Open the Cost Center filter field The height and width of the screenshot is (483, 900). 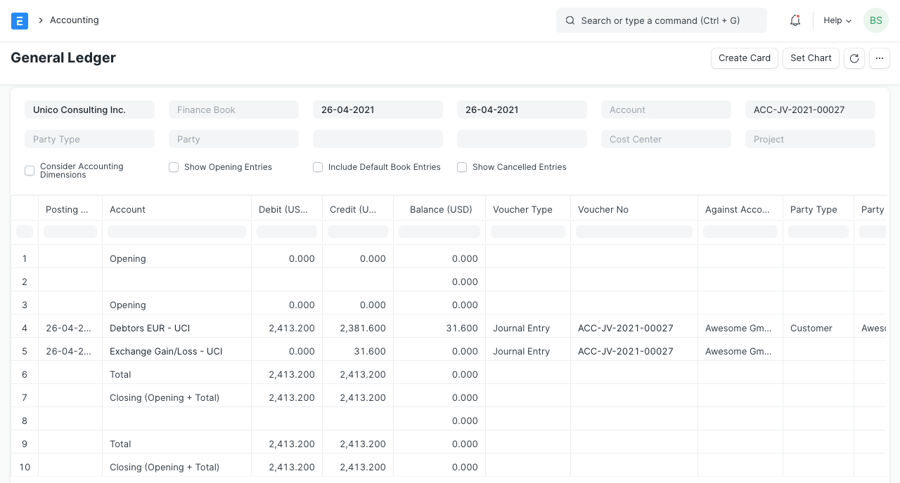point(665,139)
